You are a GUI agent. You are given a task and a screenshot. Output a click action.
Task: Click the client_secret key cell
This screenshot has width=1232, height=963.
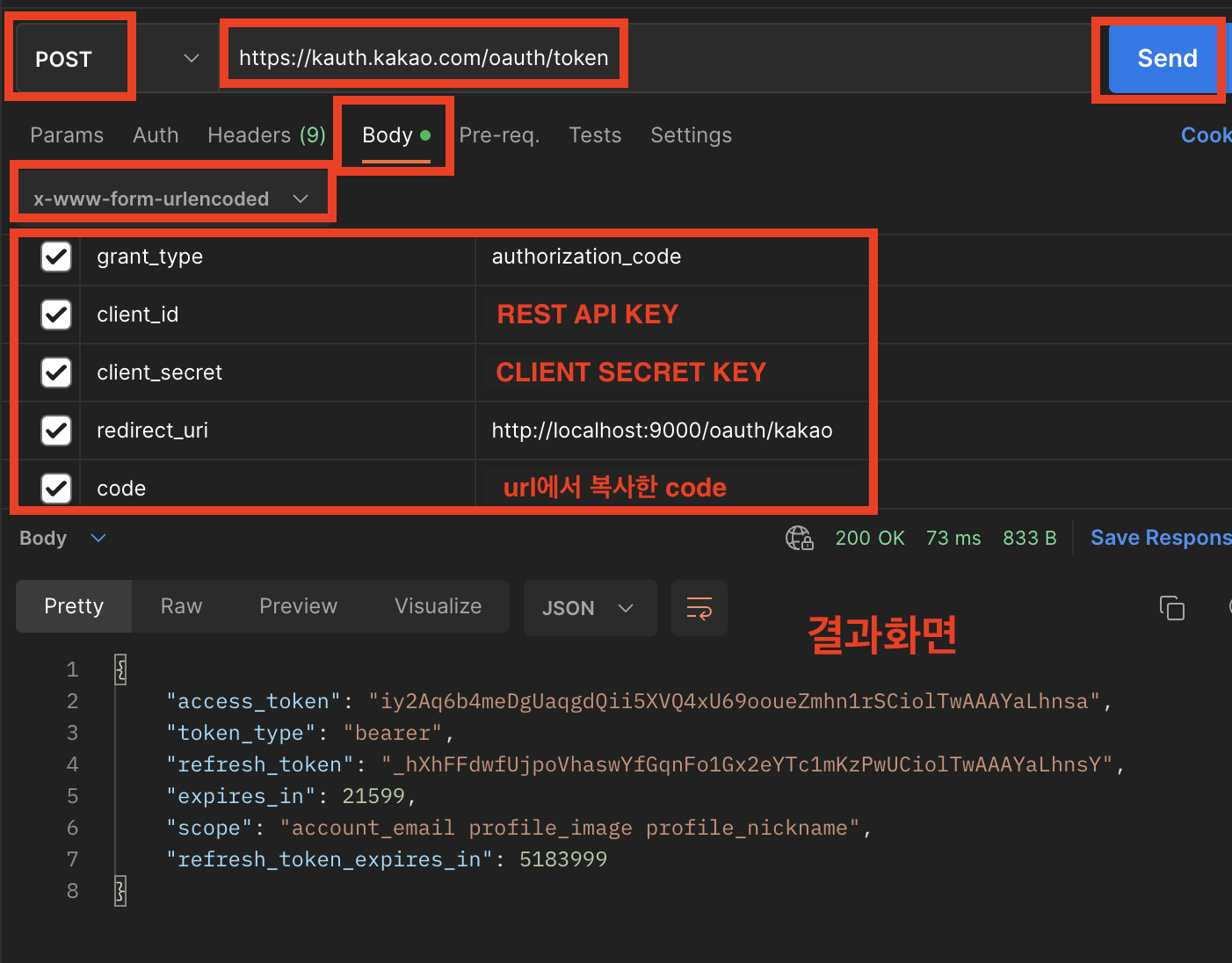(x=278, y=373)
